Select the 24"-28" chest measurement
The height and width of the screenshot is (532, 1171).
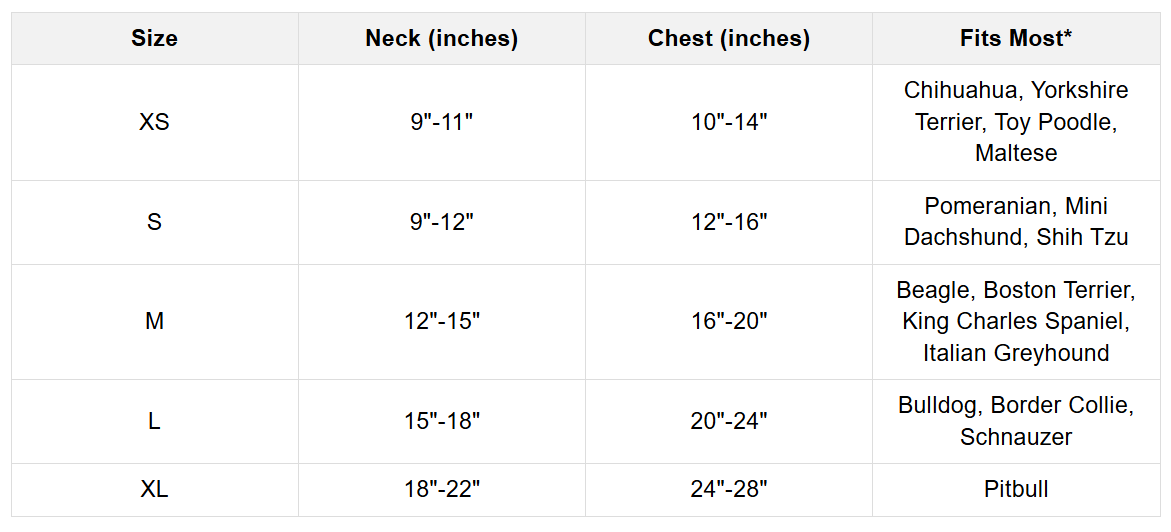tap(728, 489)
